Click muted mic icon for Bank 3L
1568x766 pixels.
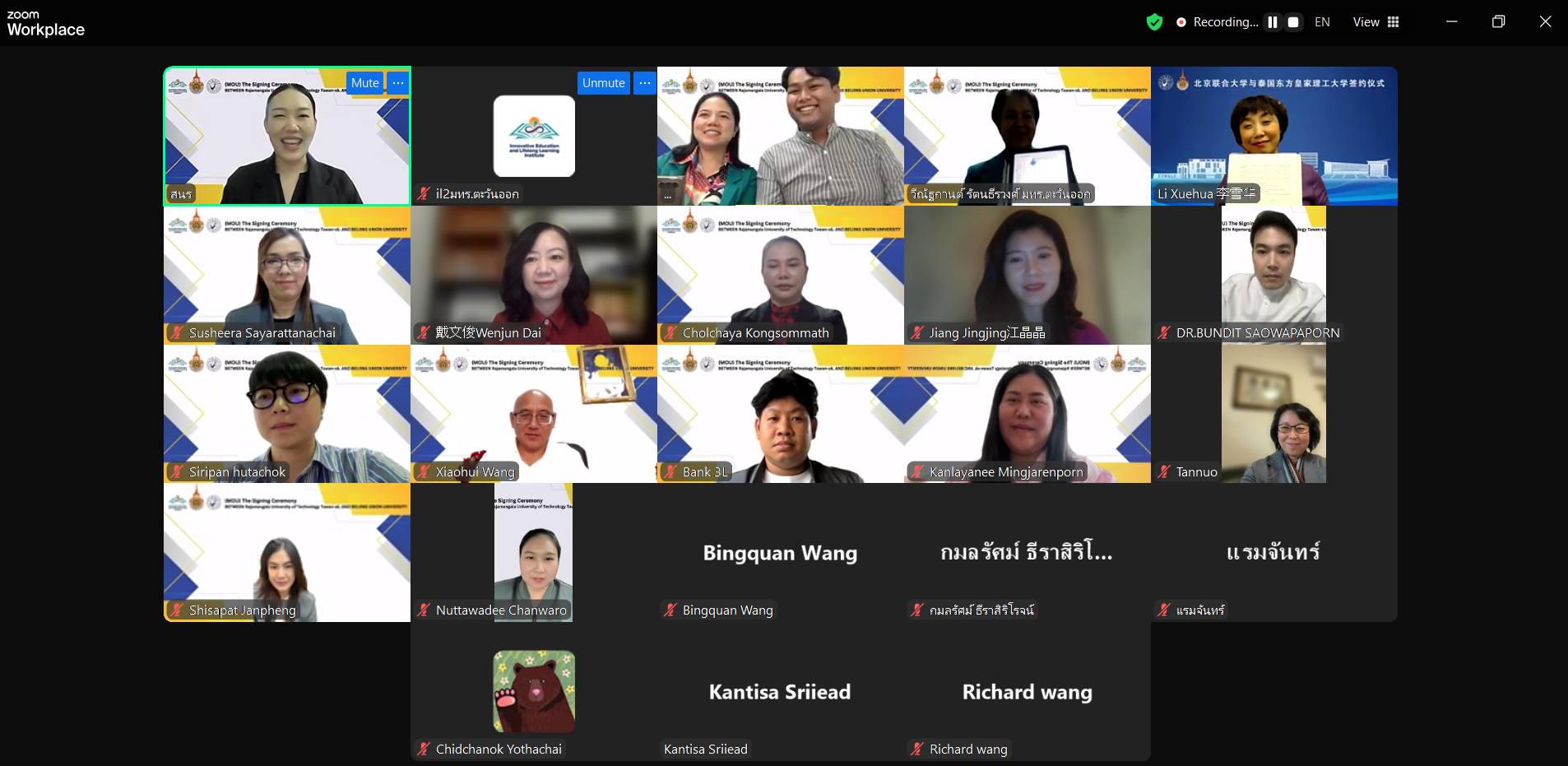point(670,471)
